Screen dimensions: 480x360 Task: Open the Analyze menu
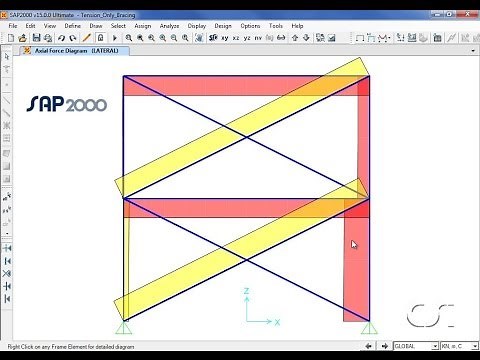click(x=169, y=26)
